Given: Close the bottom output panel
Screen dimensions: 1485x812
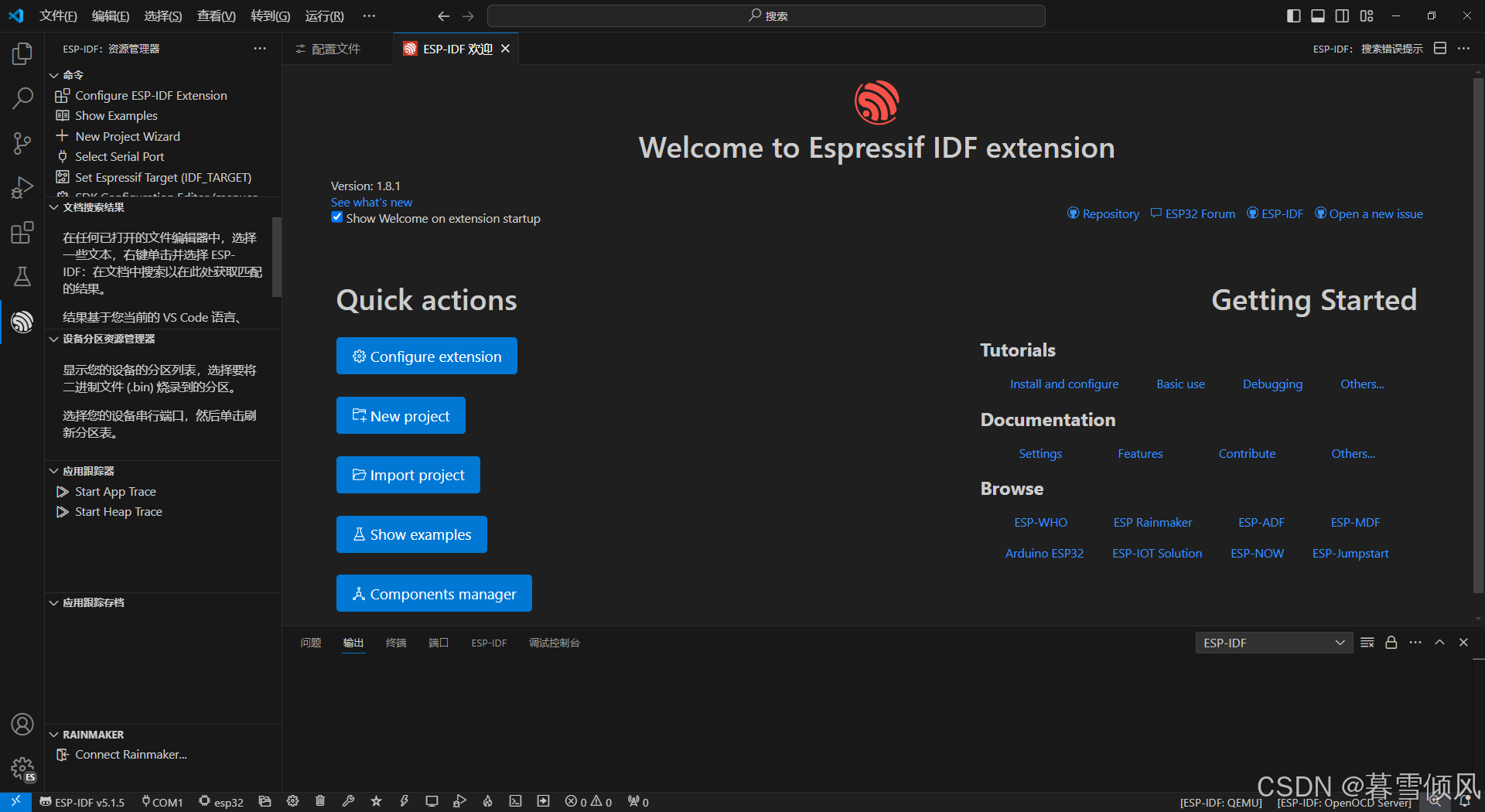Looking at the screenshot, I should pyautogui.click(x=1463, y=643).
